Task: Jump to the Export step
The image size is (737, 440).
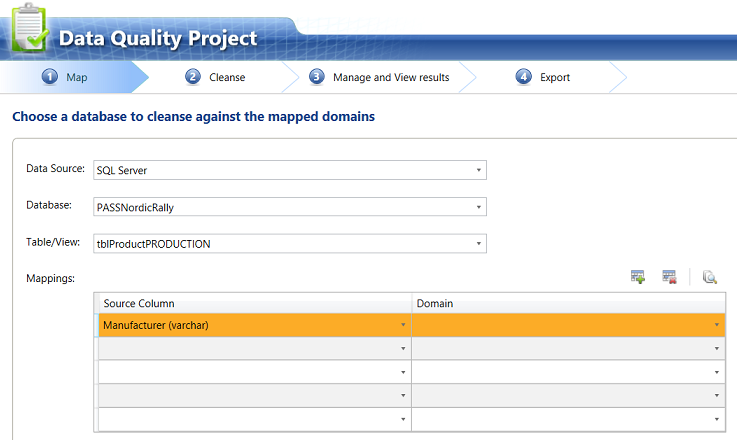Action: pos(555,77)
